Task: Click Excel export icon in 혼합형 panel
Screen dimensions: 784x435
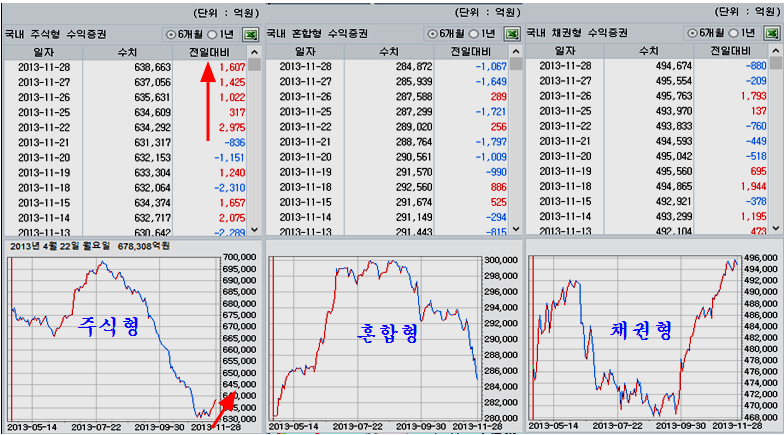Action: (x=512, y=33)
